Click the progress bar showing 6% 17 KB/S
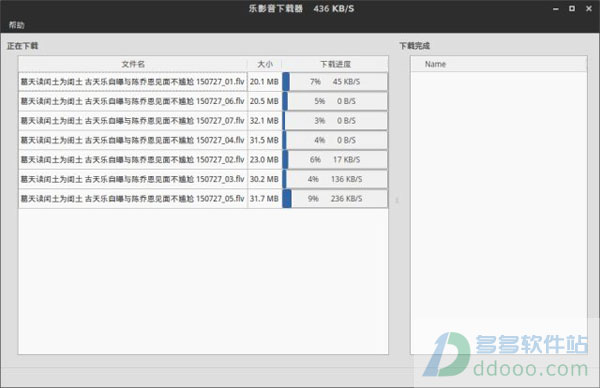This screenshot has width=600, height=388. pos(335,160)
